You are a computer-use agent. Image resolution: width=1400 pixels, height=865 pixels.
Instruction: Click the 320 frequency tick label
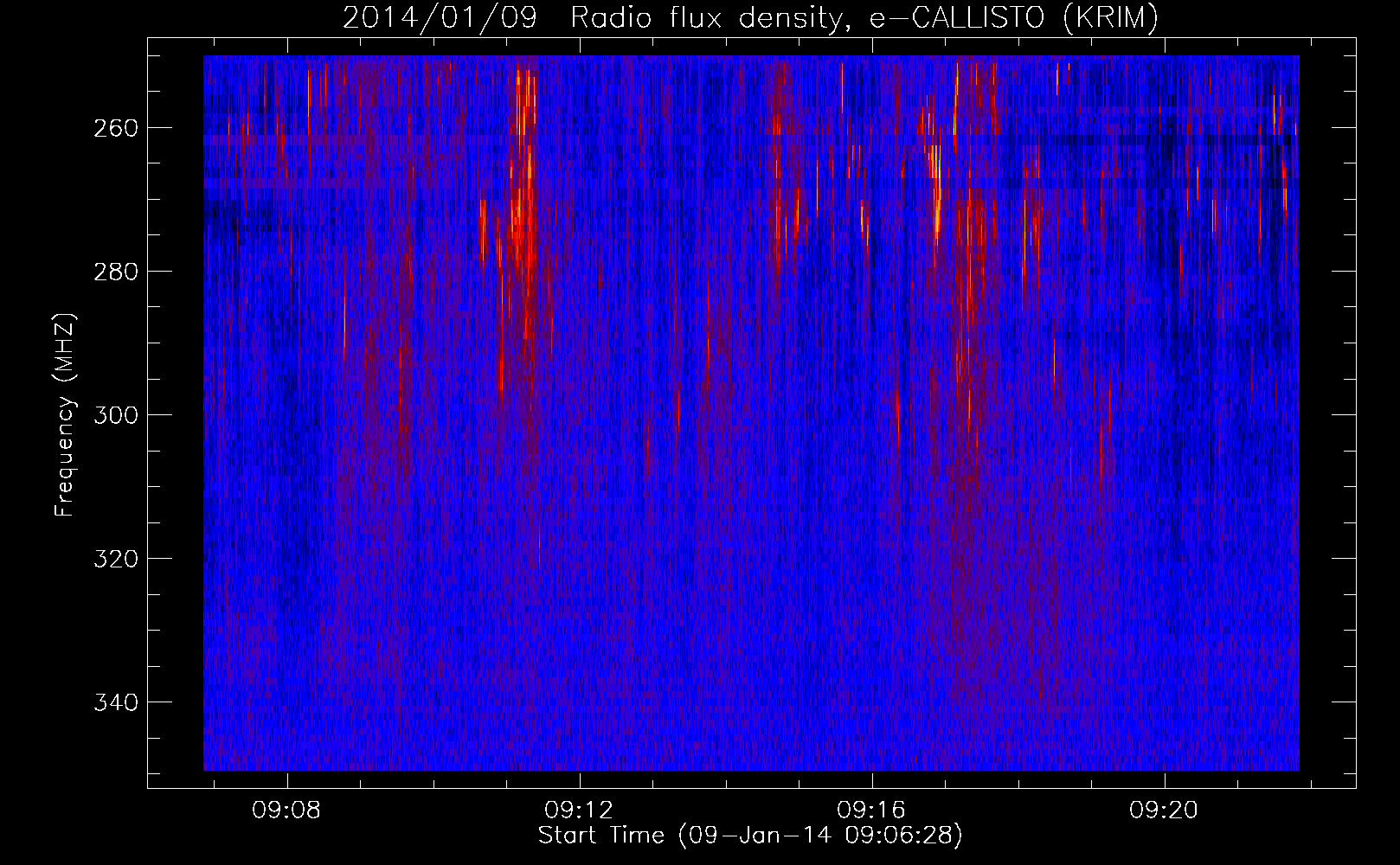[116, 559]
